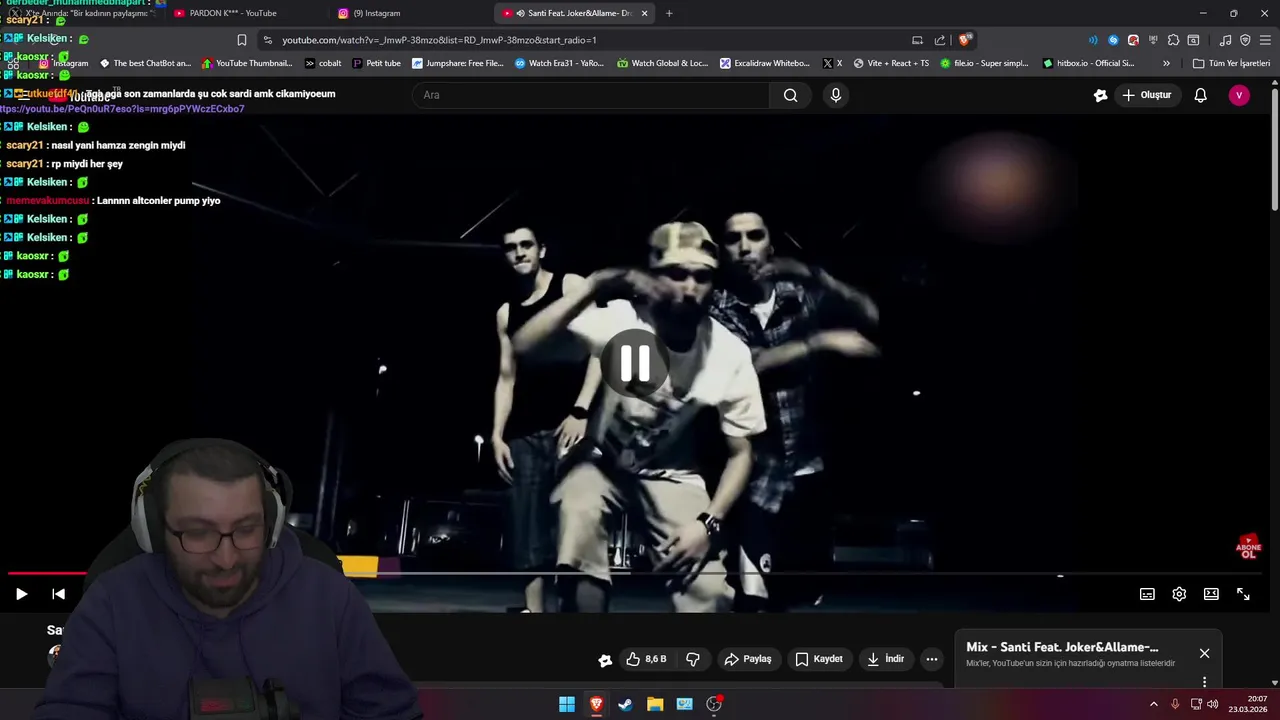Open the cobalt bookmark
The image size is (1280, 720).
[x=323, y=63]
